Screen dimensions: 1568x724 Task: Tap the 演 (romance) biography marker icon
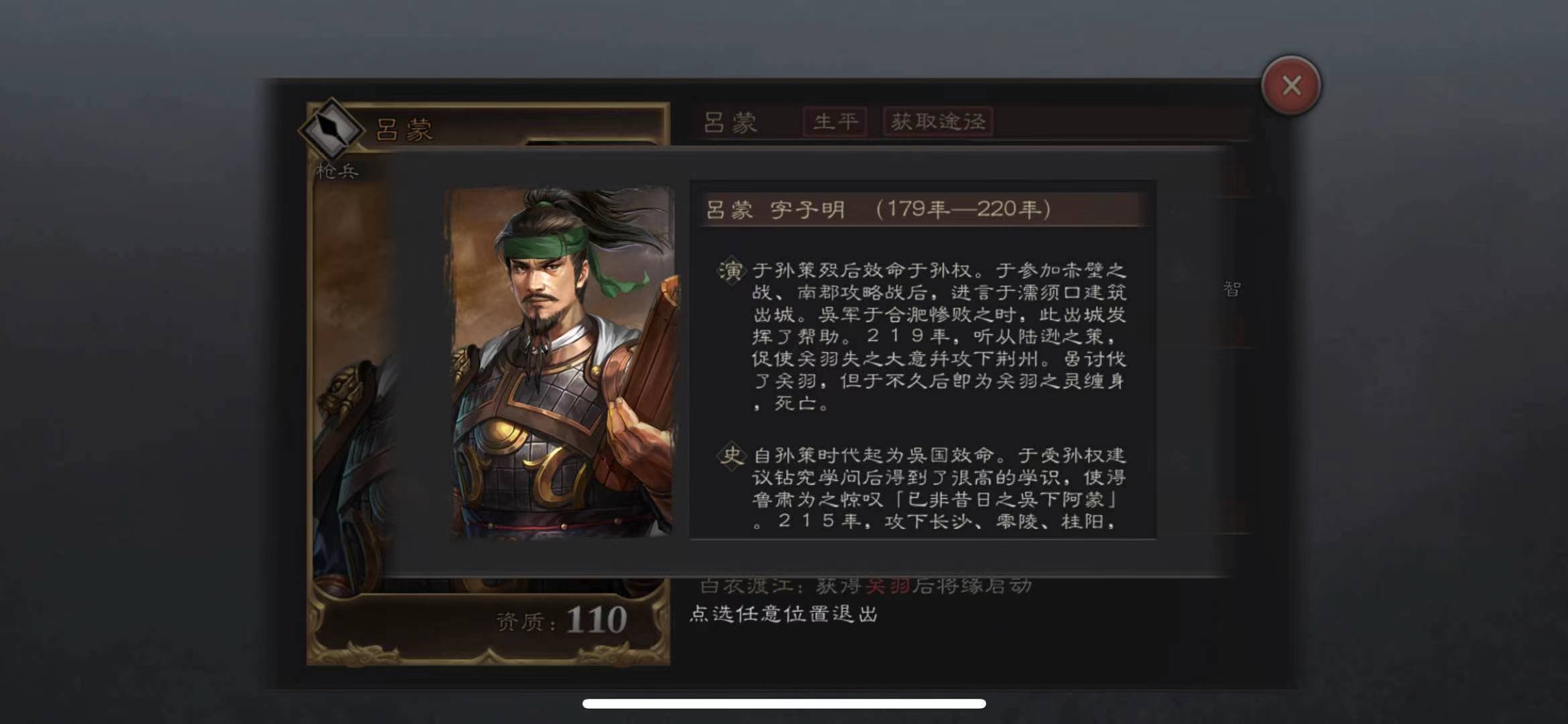coord(731,271)
